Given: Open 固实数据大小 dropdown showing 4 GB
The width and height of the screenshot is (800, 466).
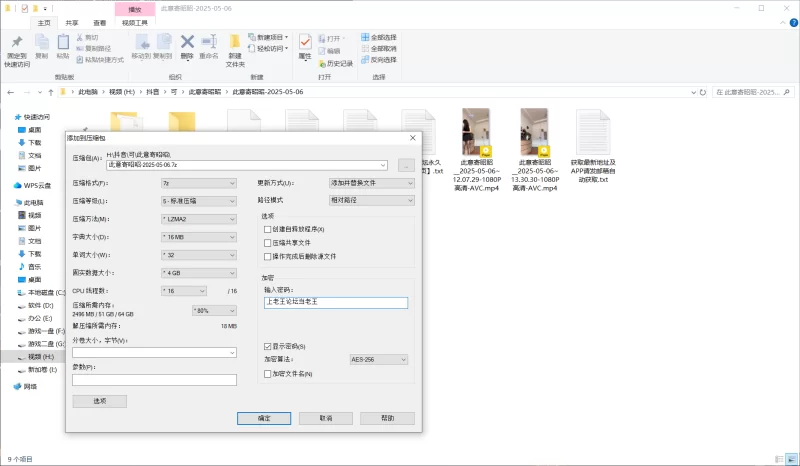Looking at the screenshot, I should [199, 273].
